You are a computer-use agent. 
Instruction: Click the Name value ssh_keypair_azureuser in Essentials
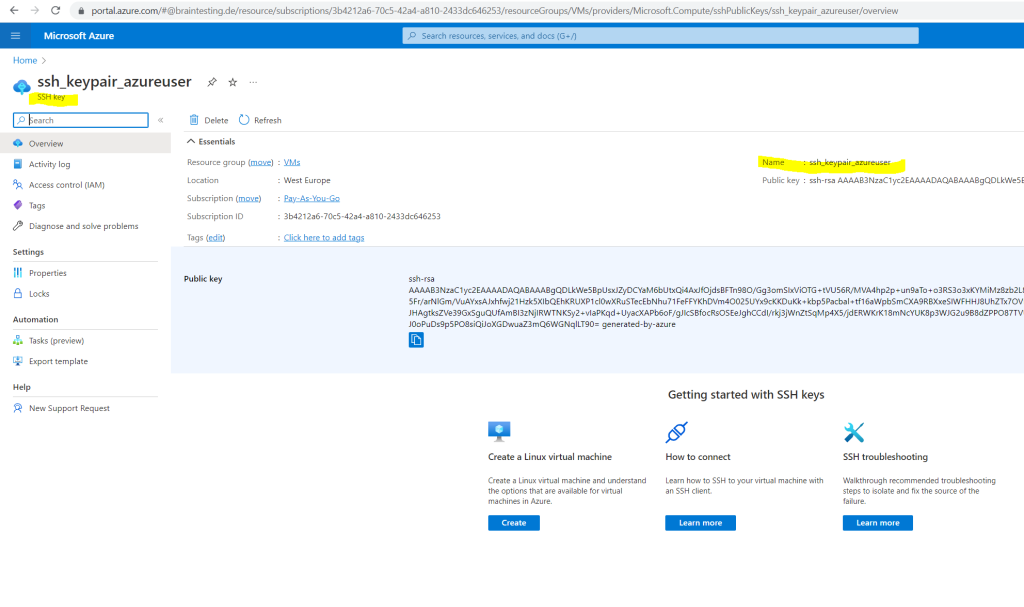[x=850, y=162]
